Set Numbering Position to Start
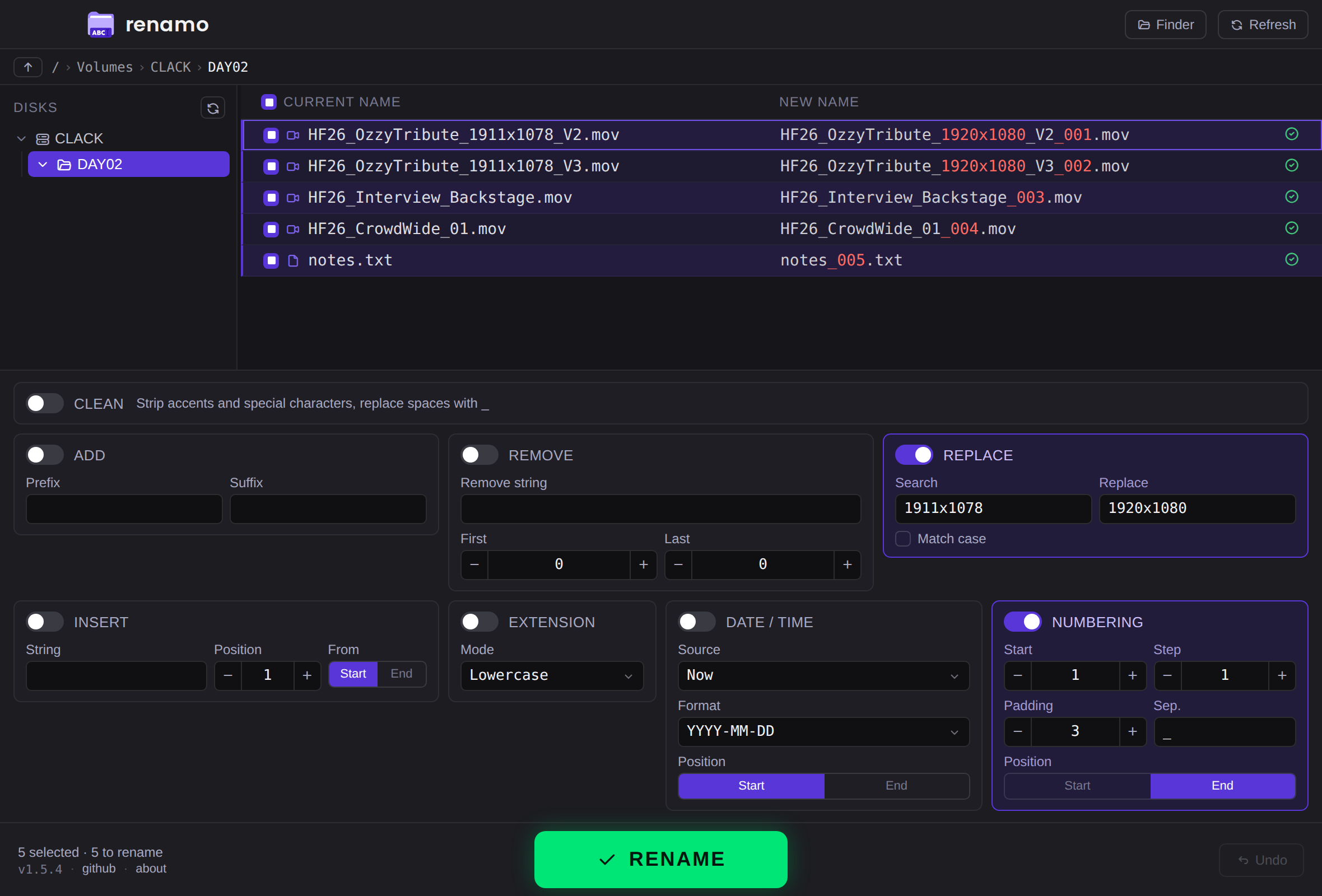 click(x=1077, y=786)
